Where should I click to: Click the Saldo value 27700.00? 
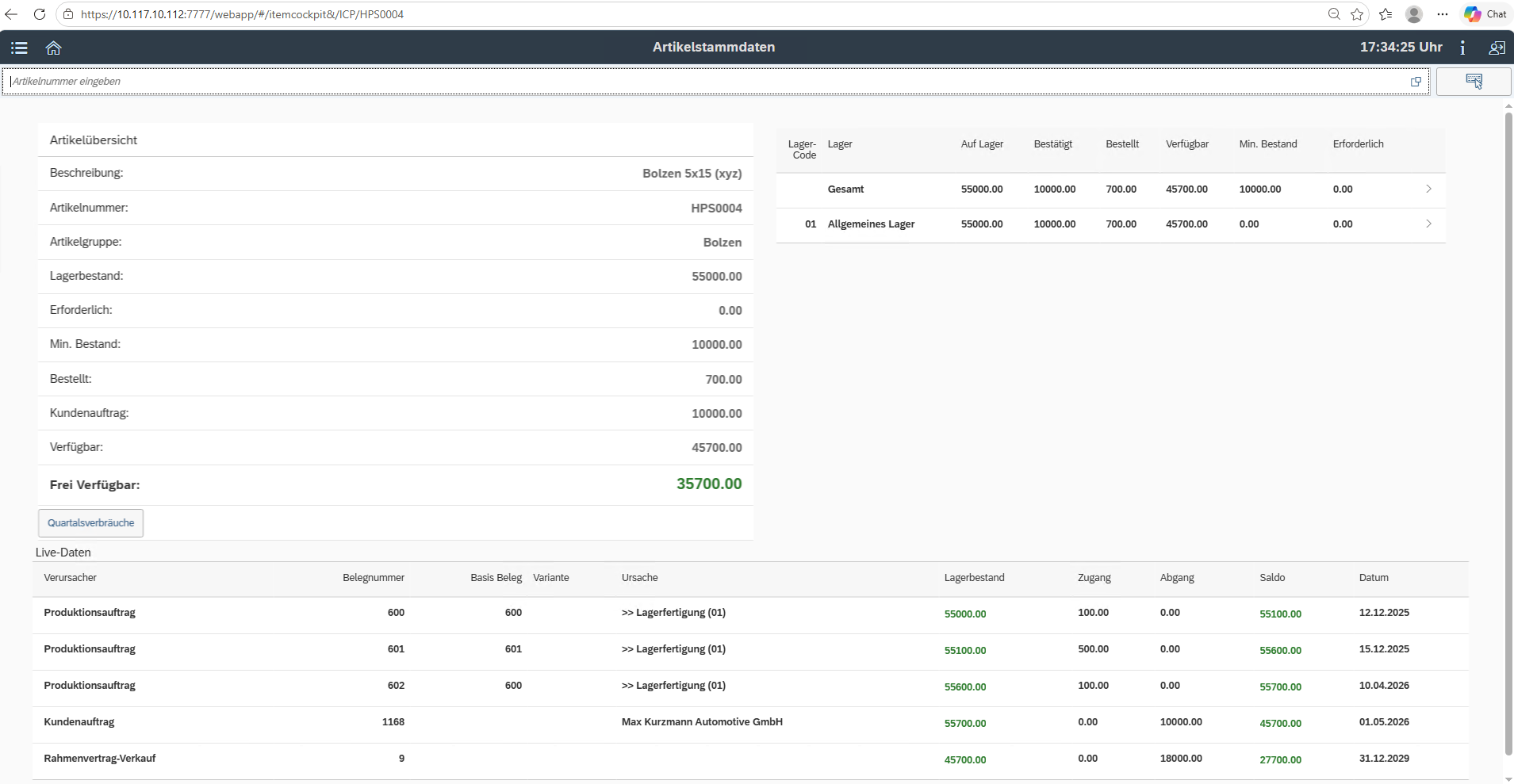pyautogui.click(x=1280, y=760)
